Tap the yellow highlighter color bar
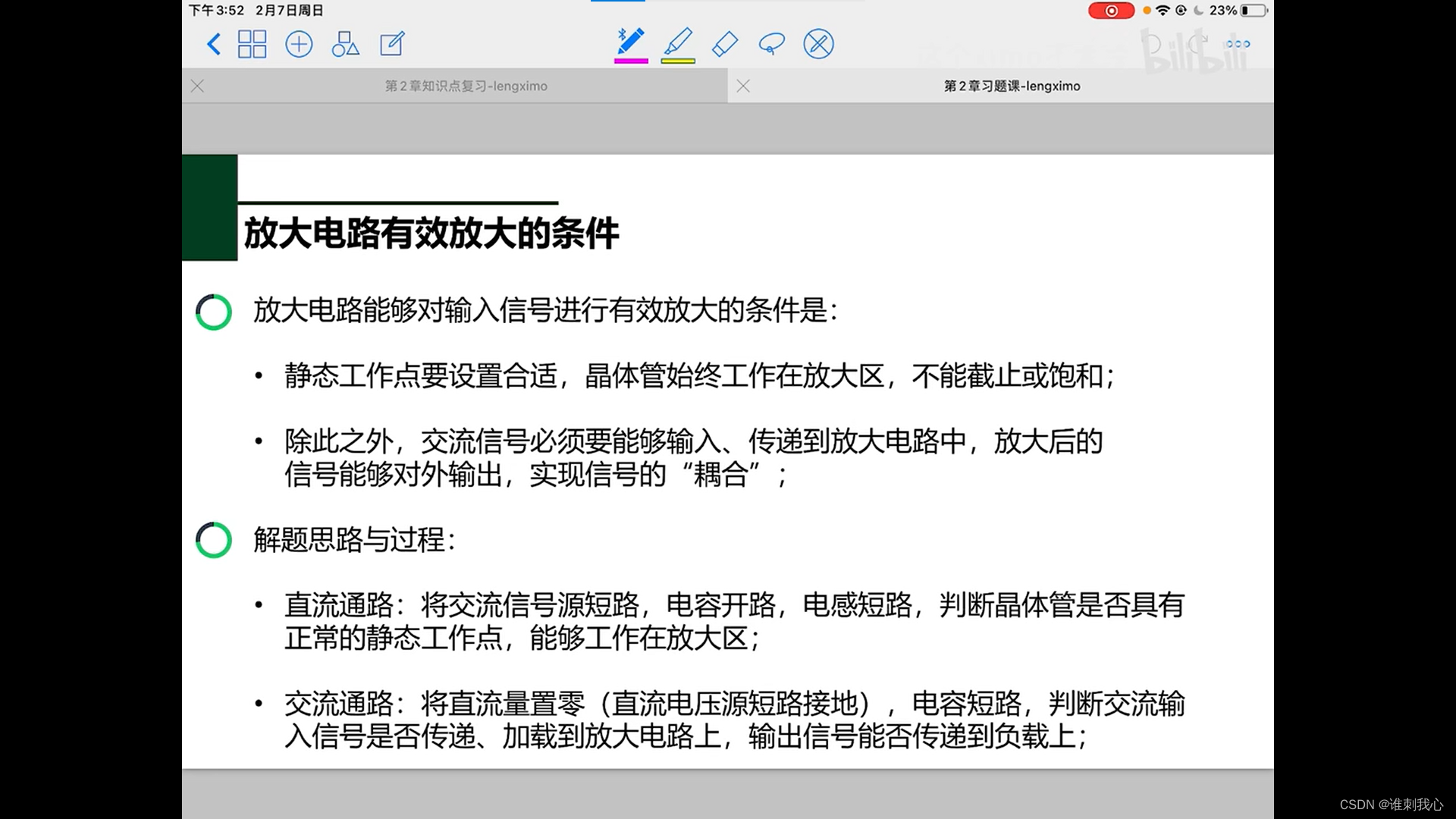 [x=678, y=61]
